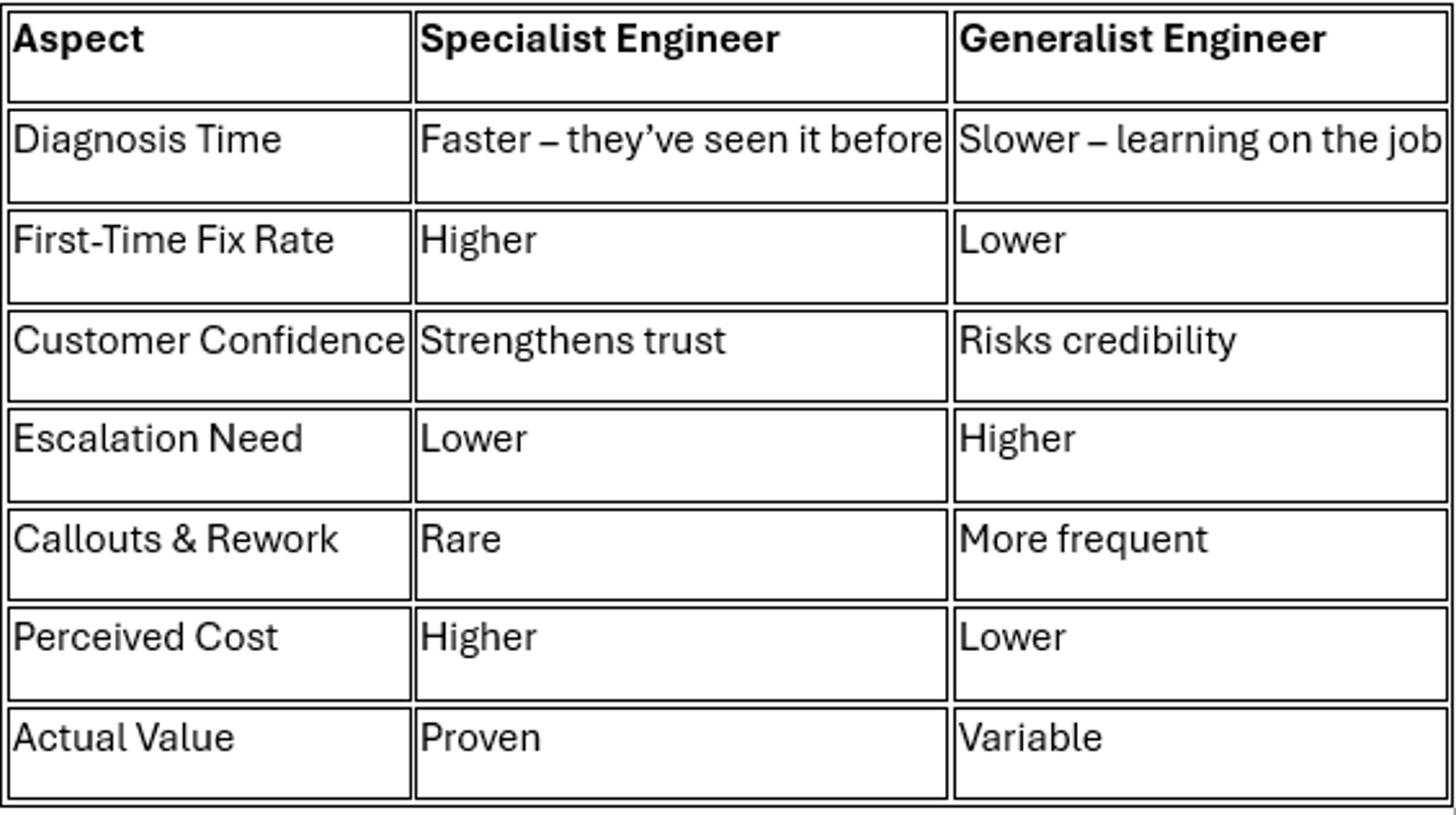Click the Diagnosis Time row label
This screenshot has height=815, width=1456.
210,156
